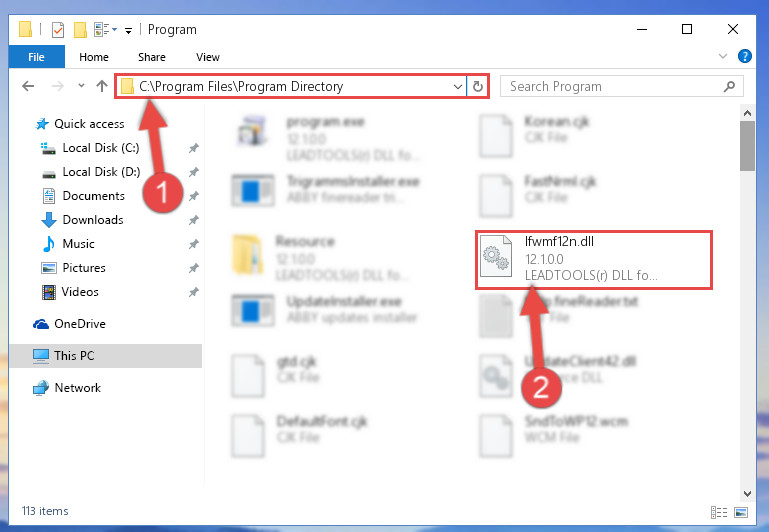The height and width of the screenshot is (532, 769).
Task: Click the scrollbar up arrow
Action: pos(747,113)
